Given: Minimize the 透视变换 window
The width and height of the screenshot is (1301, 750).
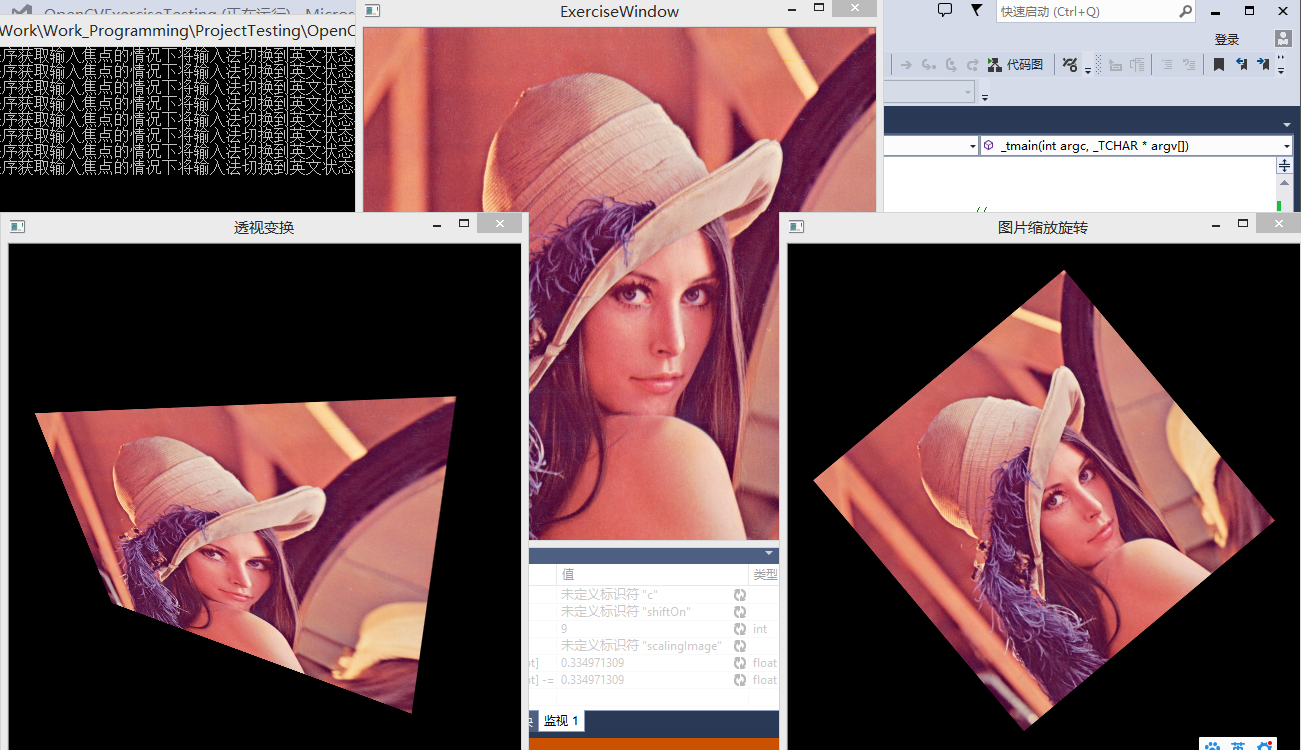Looking at the screenshot, I should 437,225.
